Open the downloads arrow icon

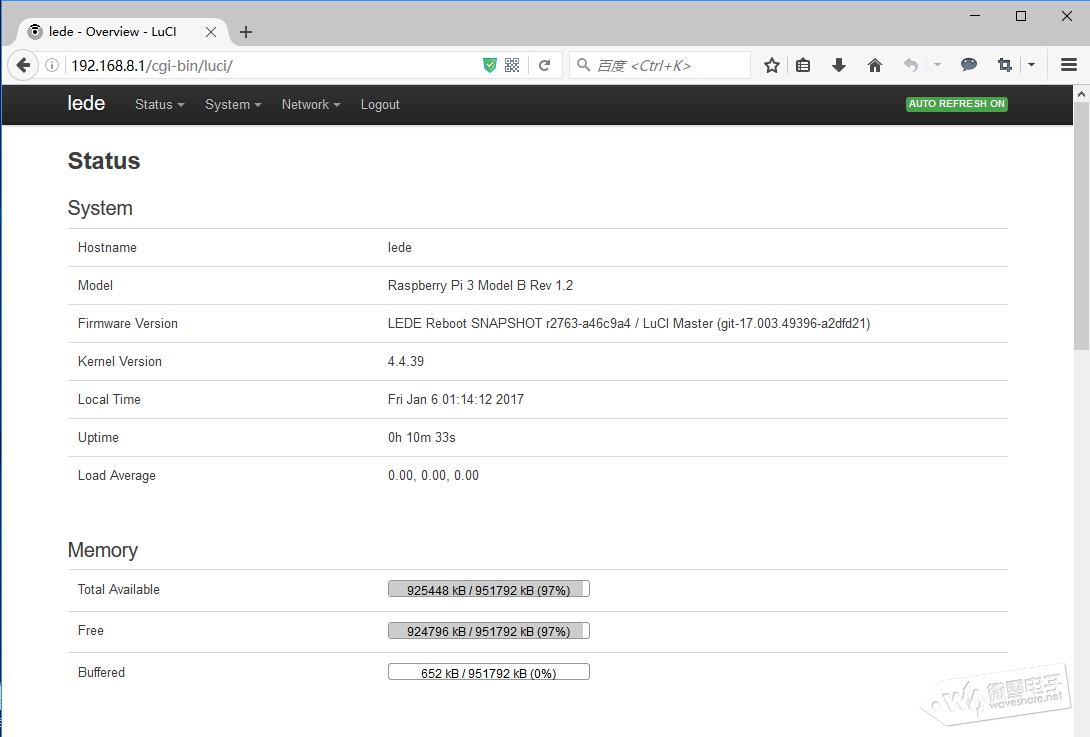point(839,65)
